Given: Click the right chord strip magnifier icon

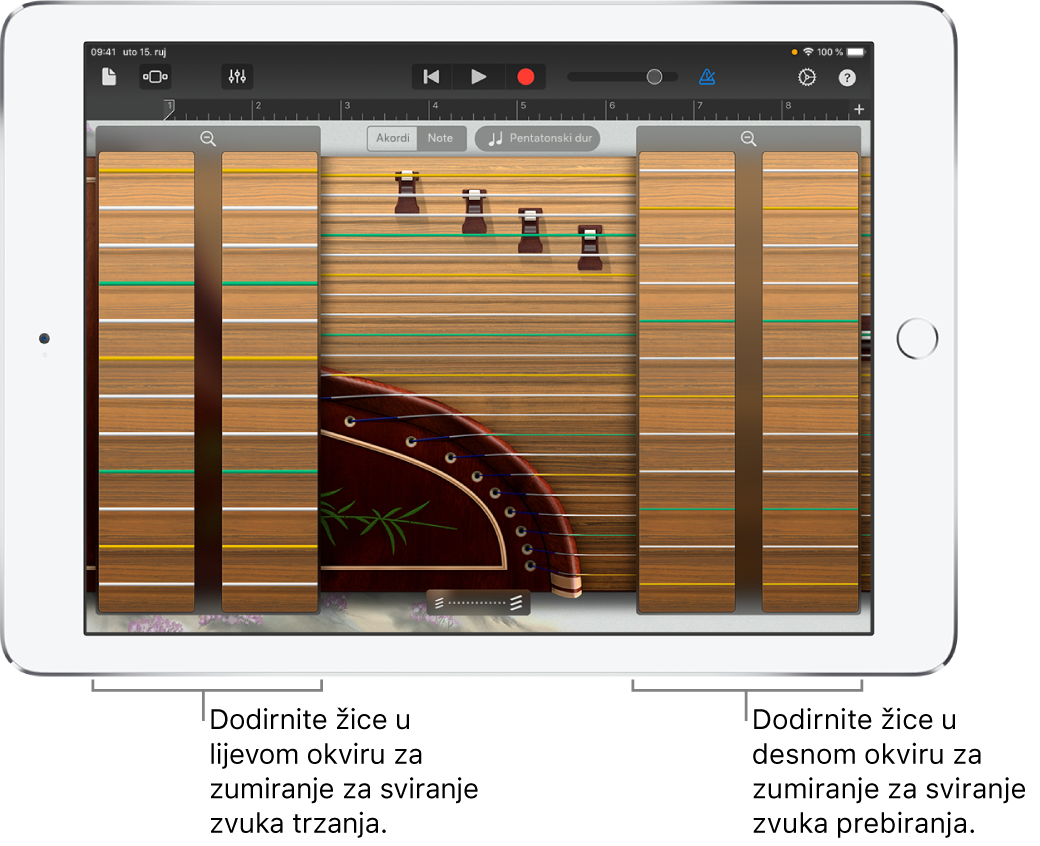Looking at the screenshot, I should 749,138.
